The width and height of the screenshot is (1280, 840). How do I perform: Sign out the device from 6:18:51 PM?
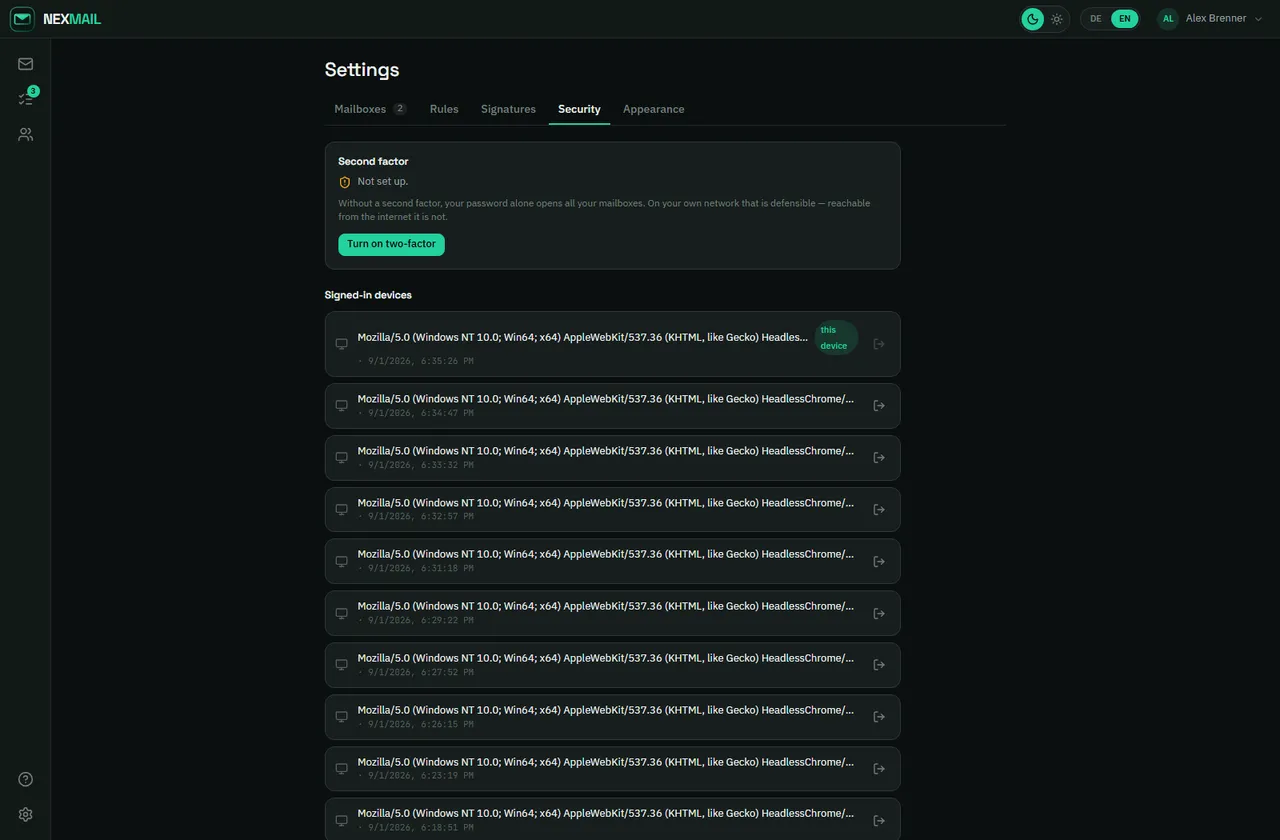[879, 821]
